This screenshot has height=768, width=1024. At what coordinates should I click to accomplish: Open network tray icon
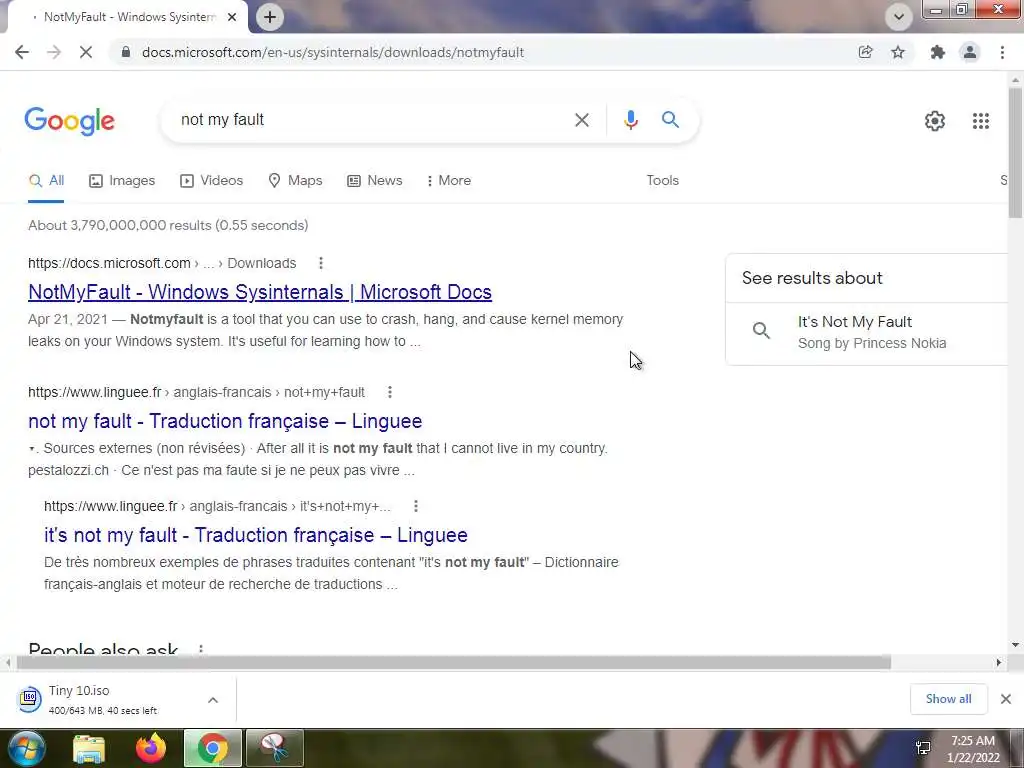(923, 748)
